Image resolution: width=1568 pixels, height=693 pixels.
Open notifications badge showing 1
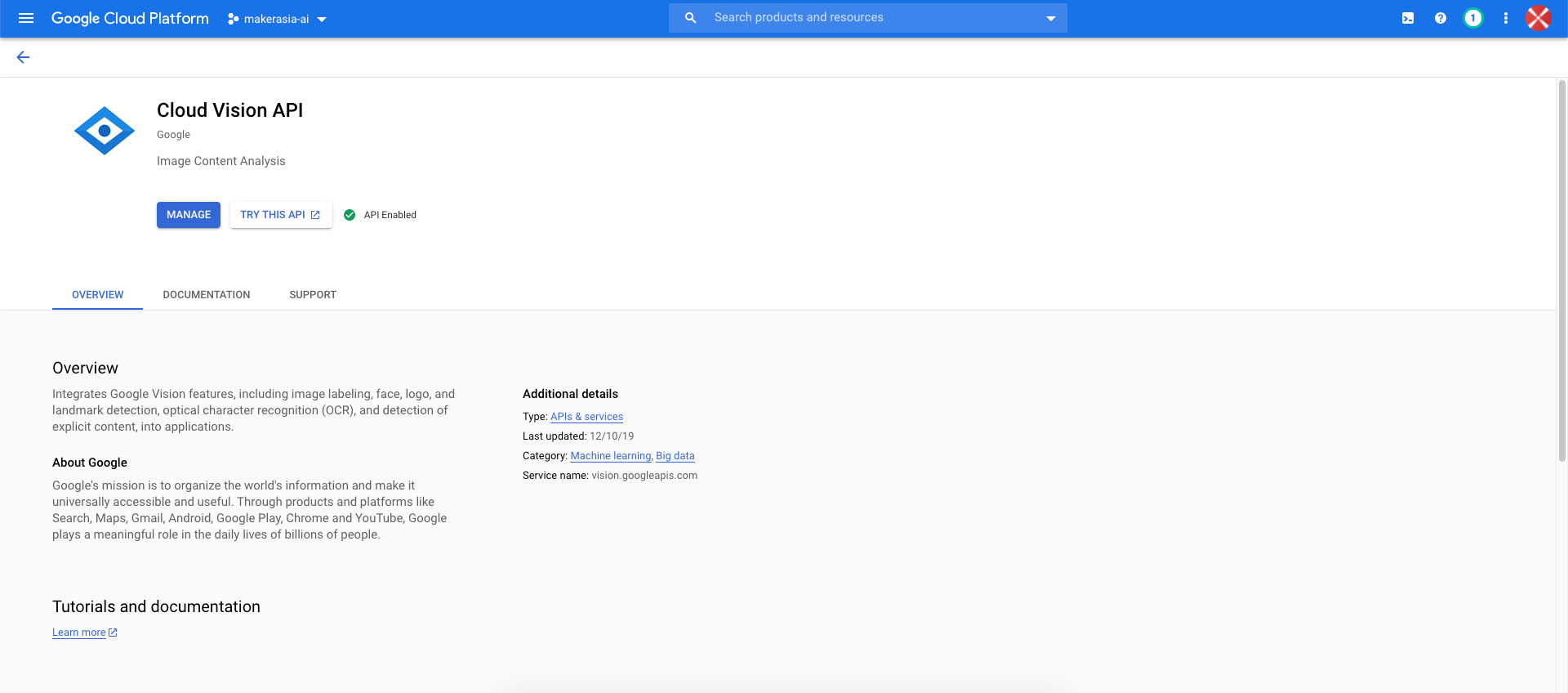point(1473,18)
